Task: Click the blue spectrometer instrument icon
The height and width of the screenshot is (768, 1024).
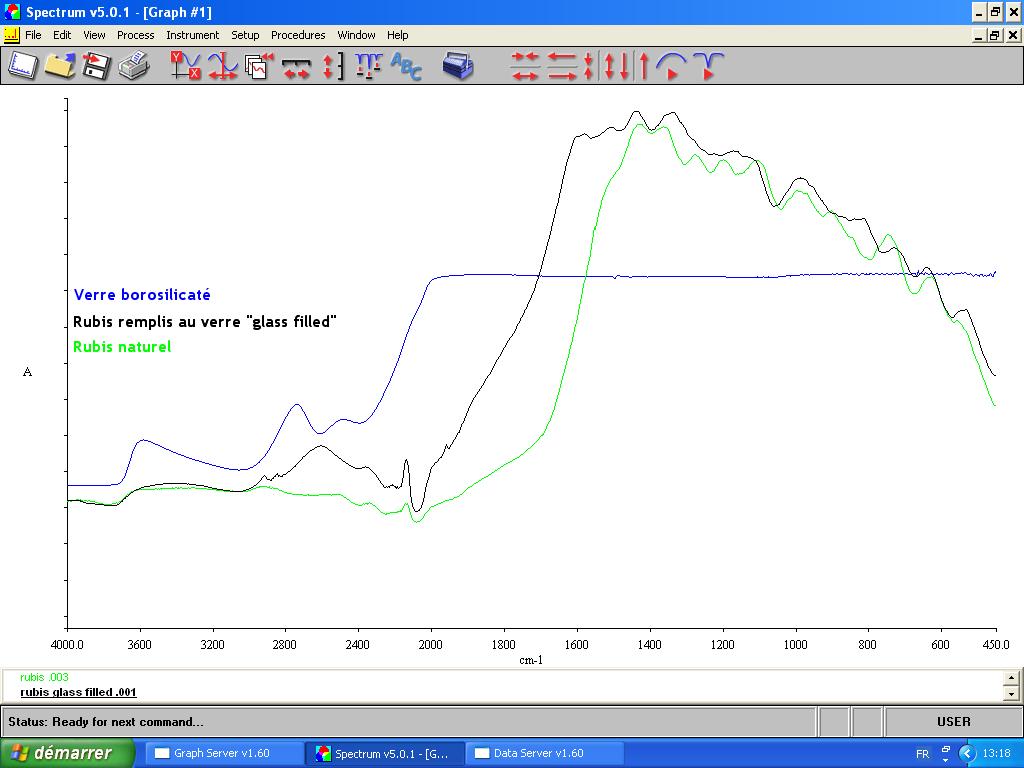Action: tap(458, 66)
